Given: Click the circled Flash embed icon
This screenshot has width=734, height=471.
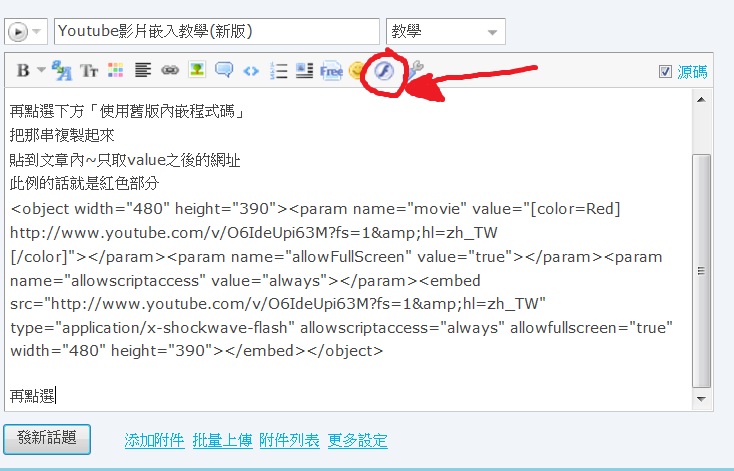Looking at the screenshot, I should coord(384,72).
